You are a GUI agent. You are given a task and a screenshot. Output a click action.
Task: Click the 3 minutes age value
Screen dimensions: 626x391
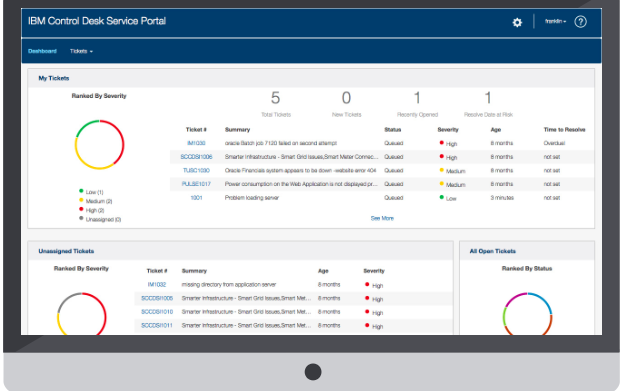(502, 197)
